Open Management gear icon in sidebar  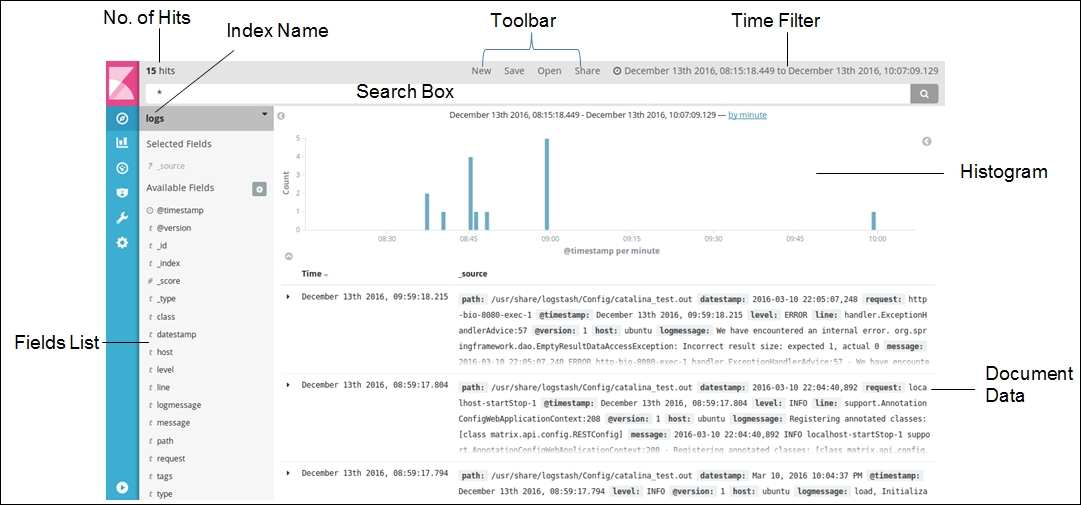tap(122, 242)
